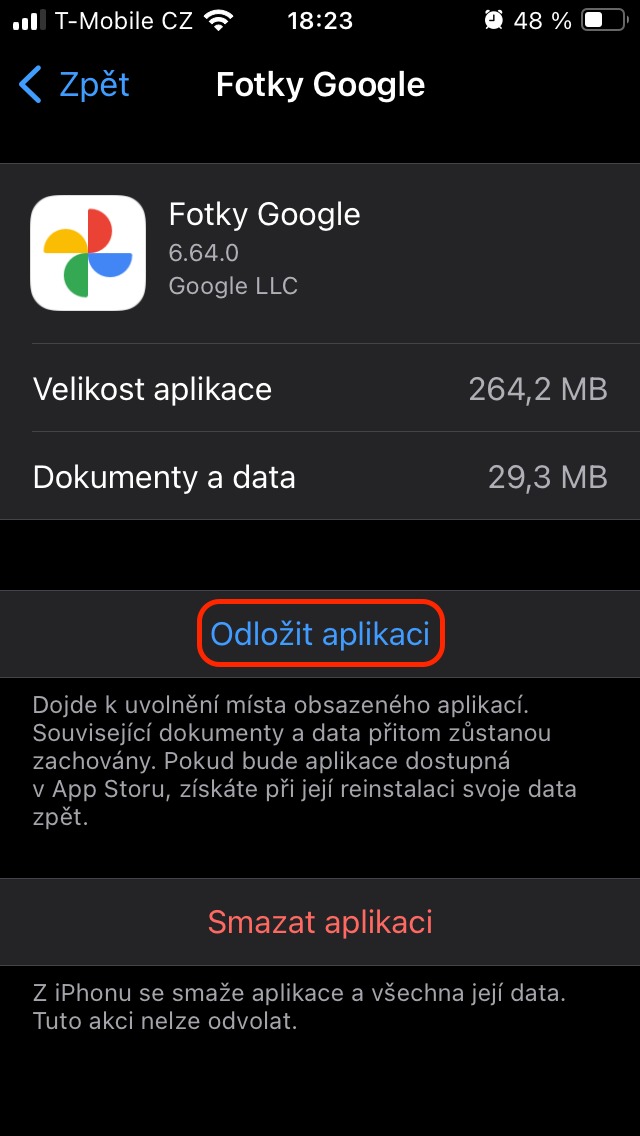Tap the Google LLC developer name
Image resolution: width=640 pixels, height=1136 pixels.
coord(233,286)
